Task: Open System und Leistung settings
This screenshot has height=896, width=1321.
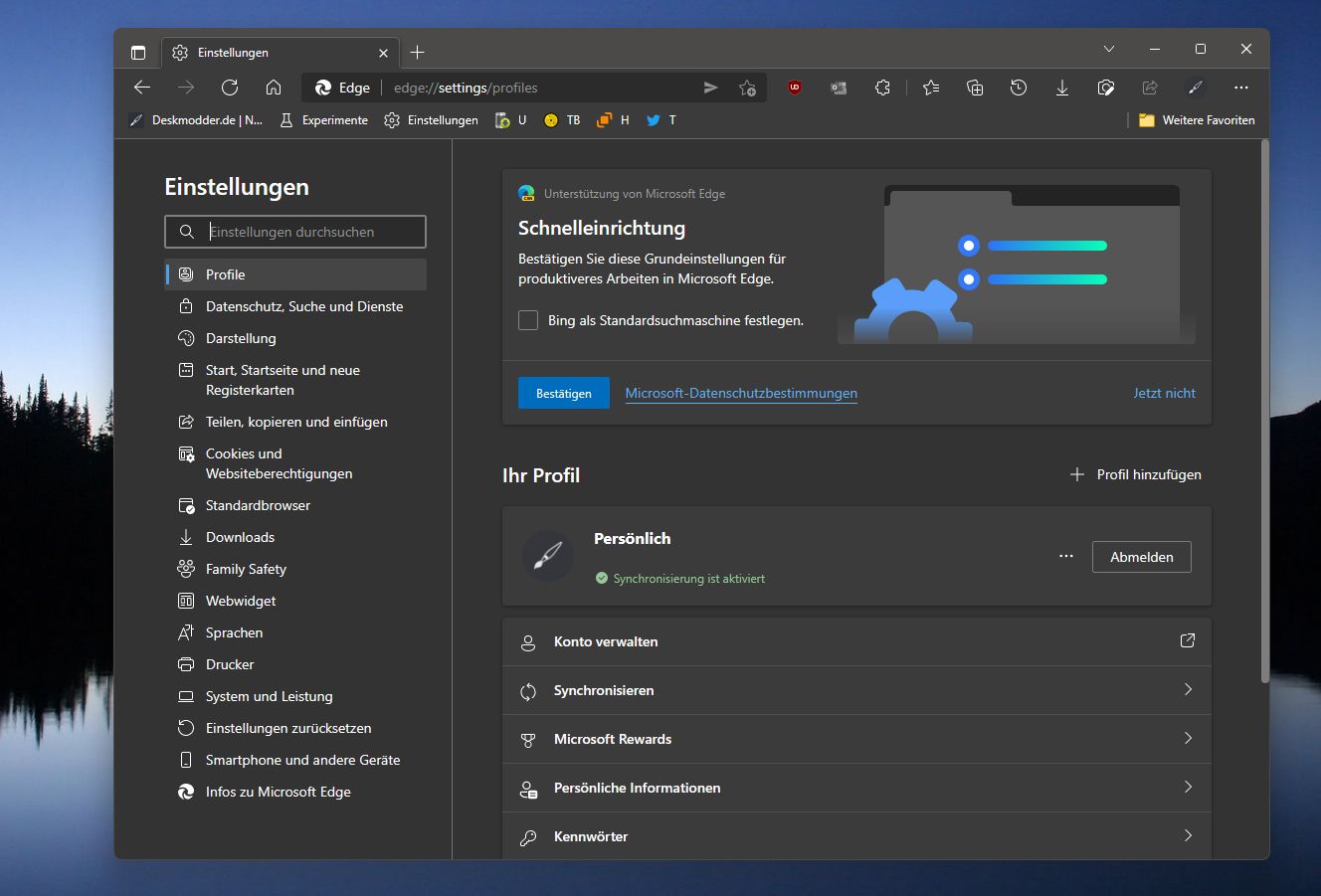Action: (x=295, y=696)
